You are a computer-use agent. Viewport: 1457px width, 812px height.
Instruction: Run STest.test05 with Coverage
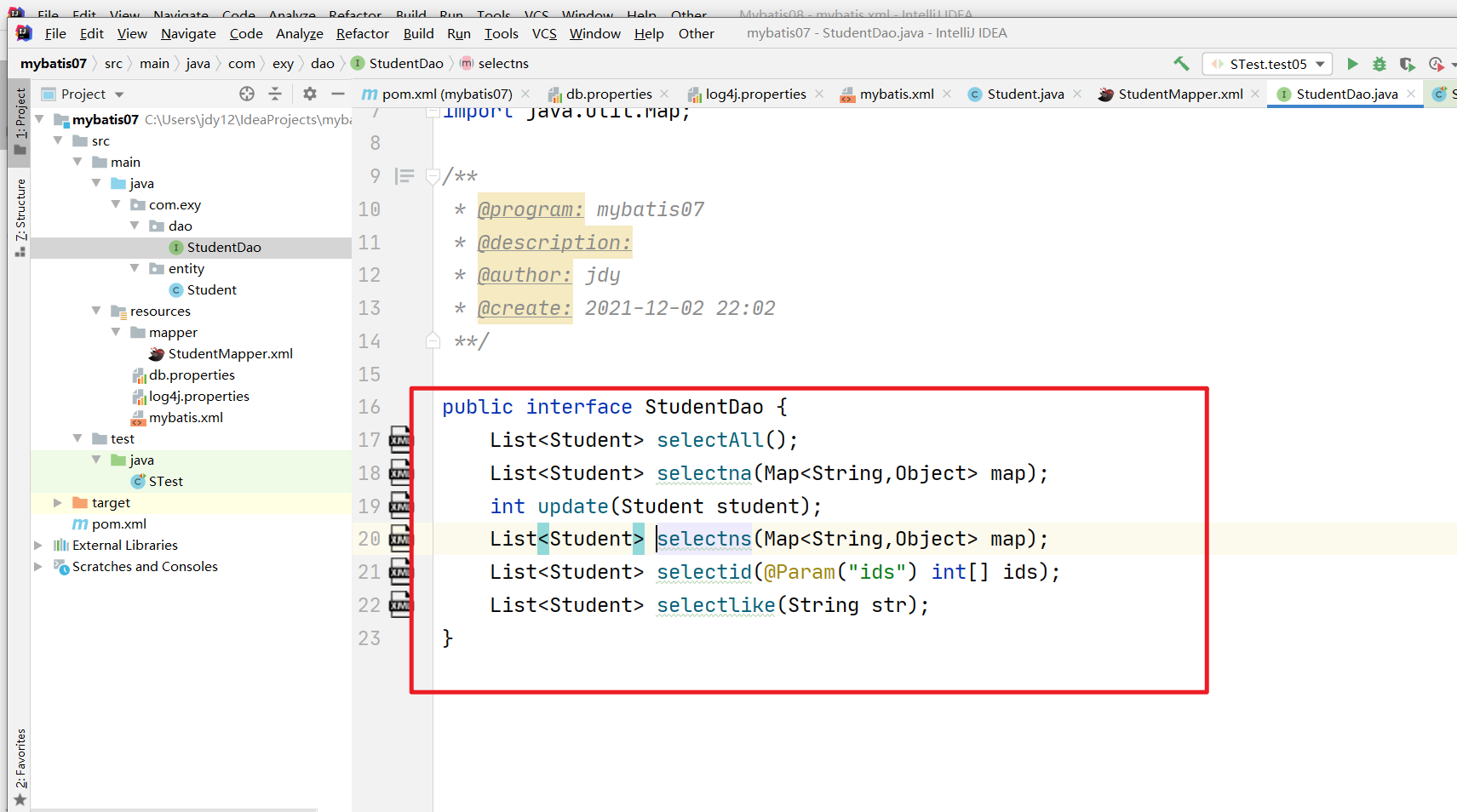[x=1407, y=63]
